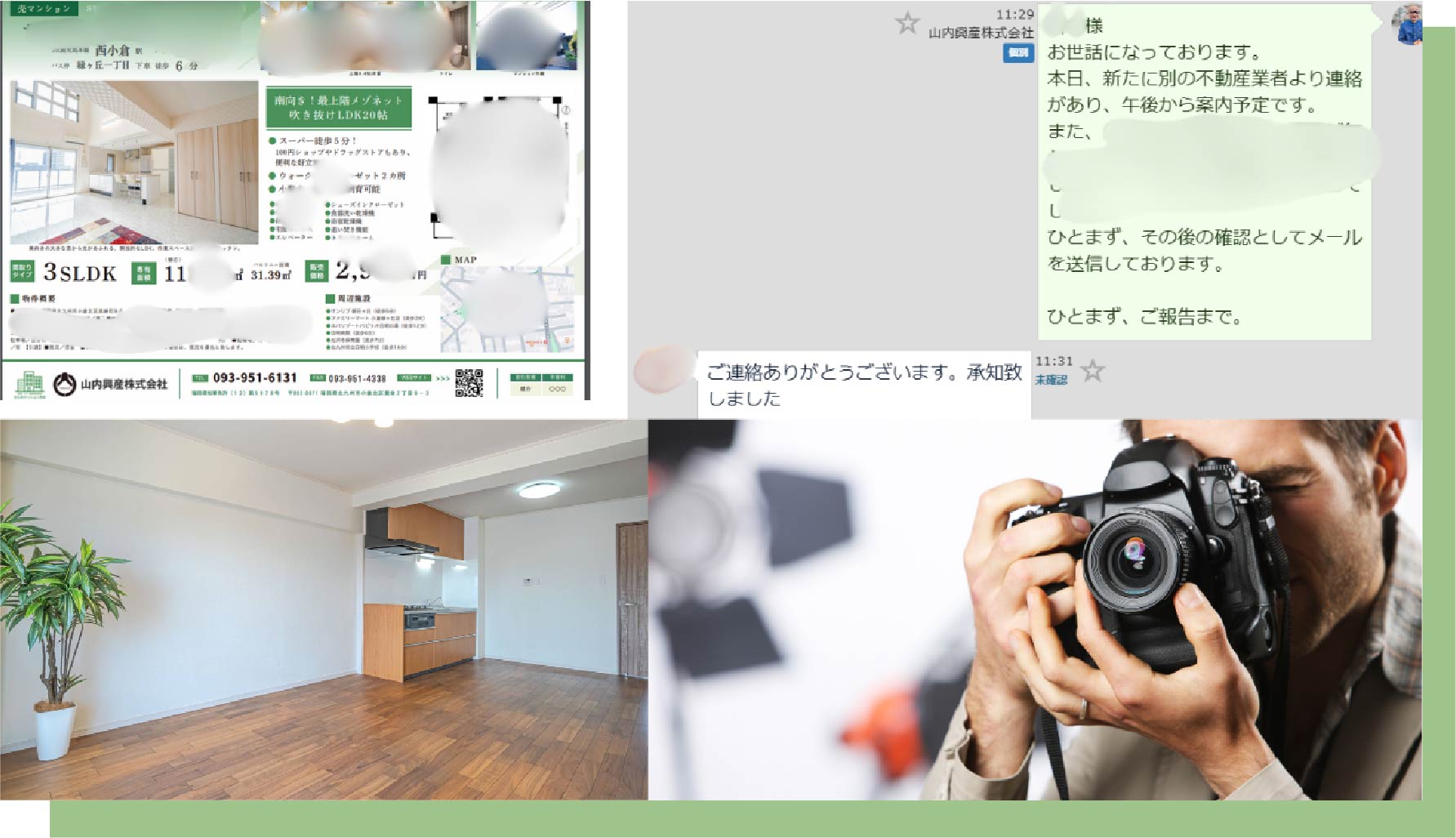
Task: Click the white reply bubble ご連絡ありがとうございます
Action: coord(863,385)
